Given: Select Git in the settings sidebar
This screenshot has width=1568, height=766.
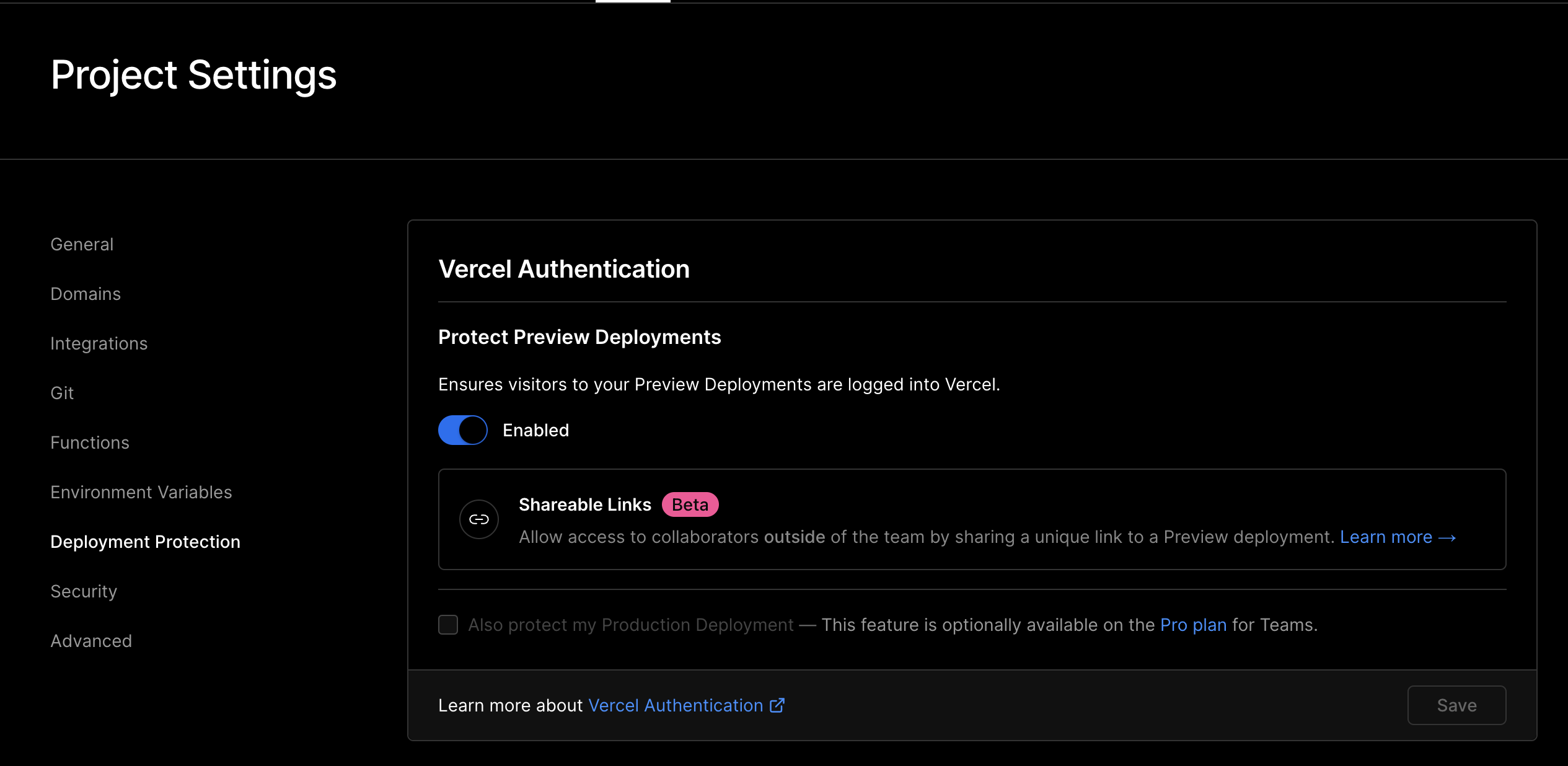Looking at the screenshot, I should pyautogui.click(x=62, y=393).
